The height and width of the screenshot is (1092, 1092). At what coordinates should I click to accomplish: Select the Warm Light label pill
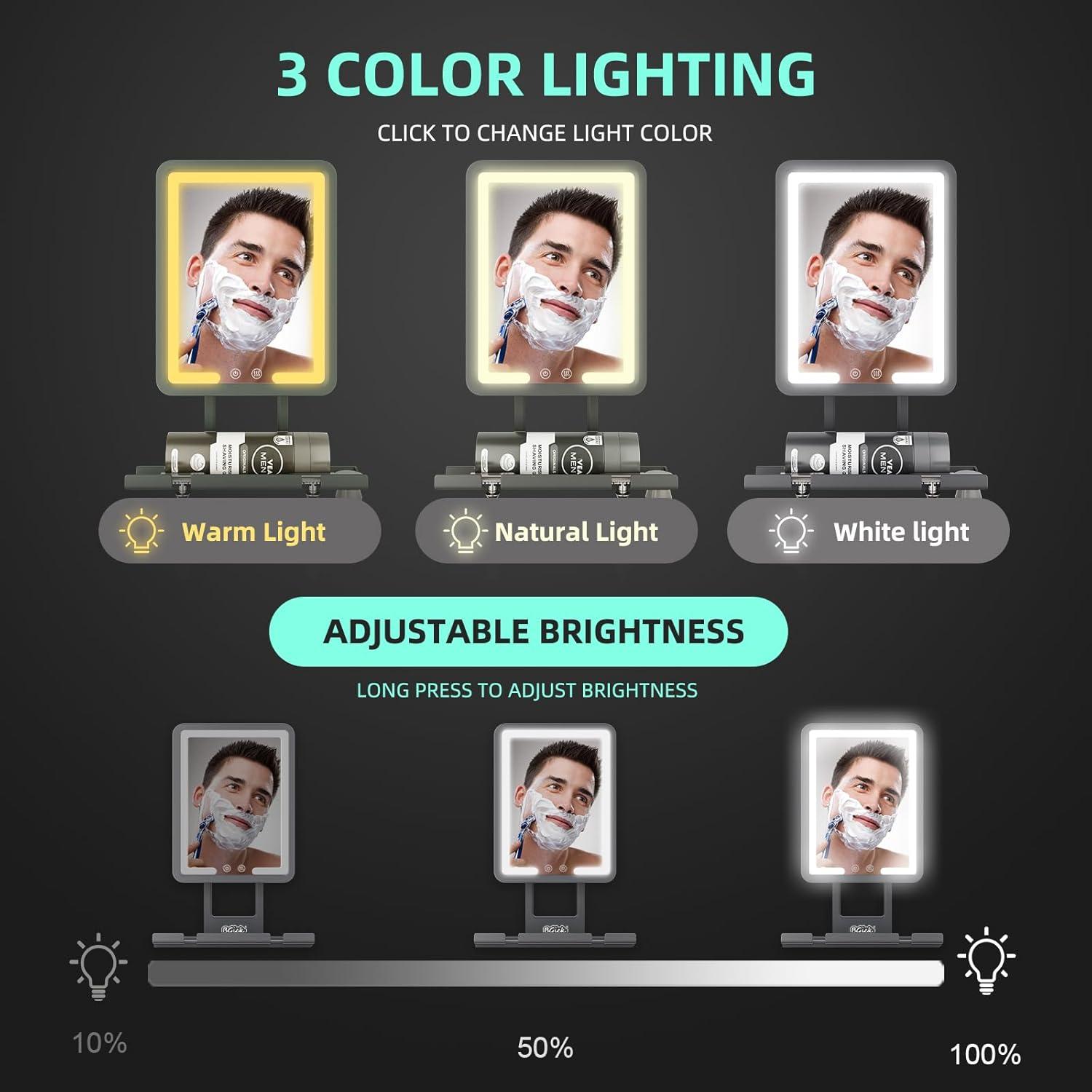(x=240, y=531)
